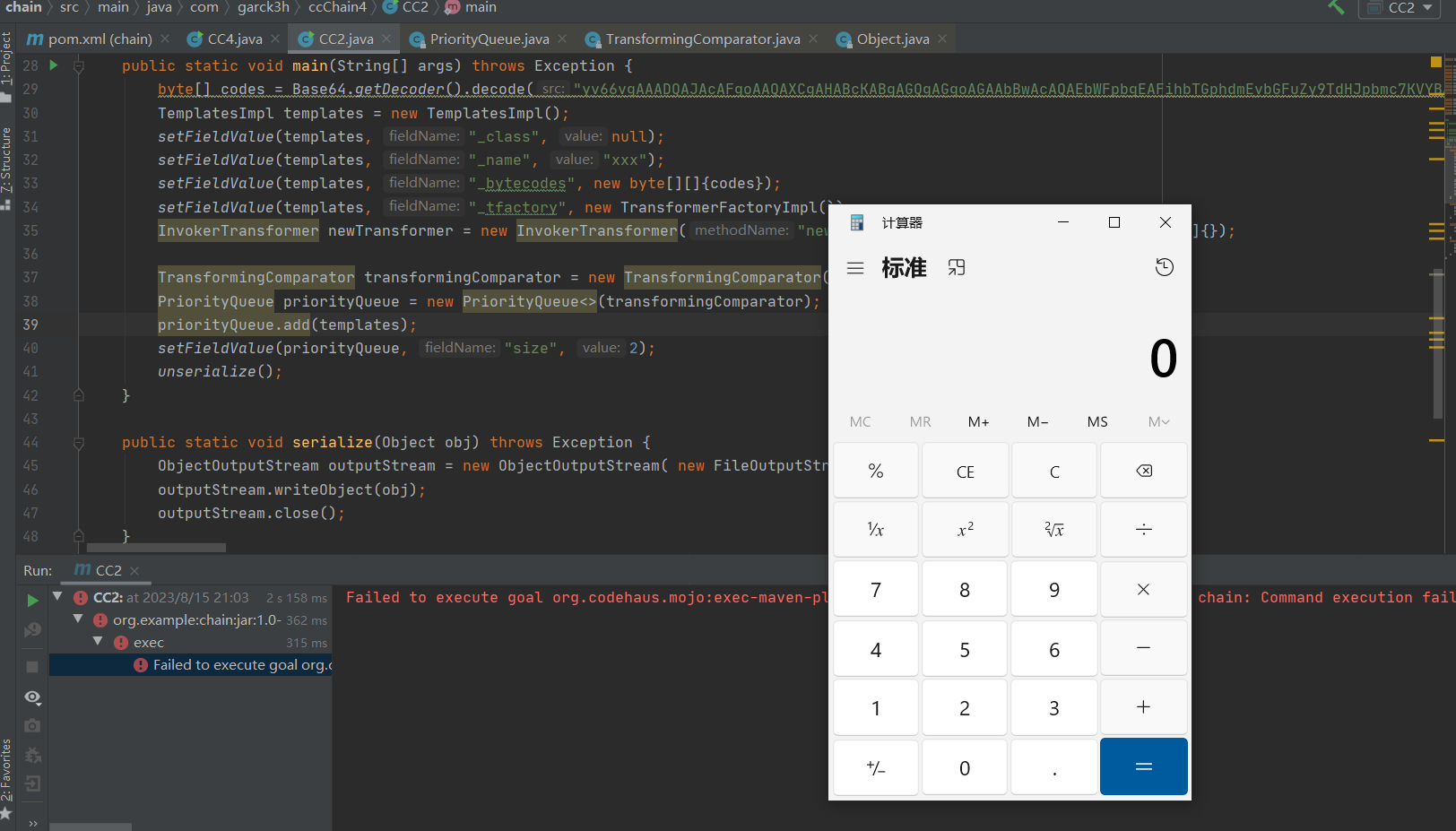The image size is (1456, 831).
Task: Click the exit/import arrow icon in Run panel
Action: (x=32, y=783)
